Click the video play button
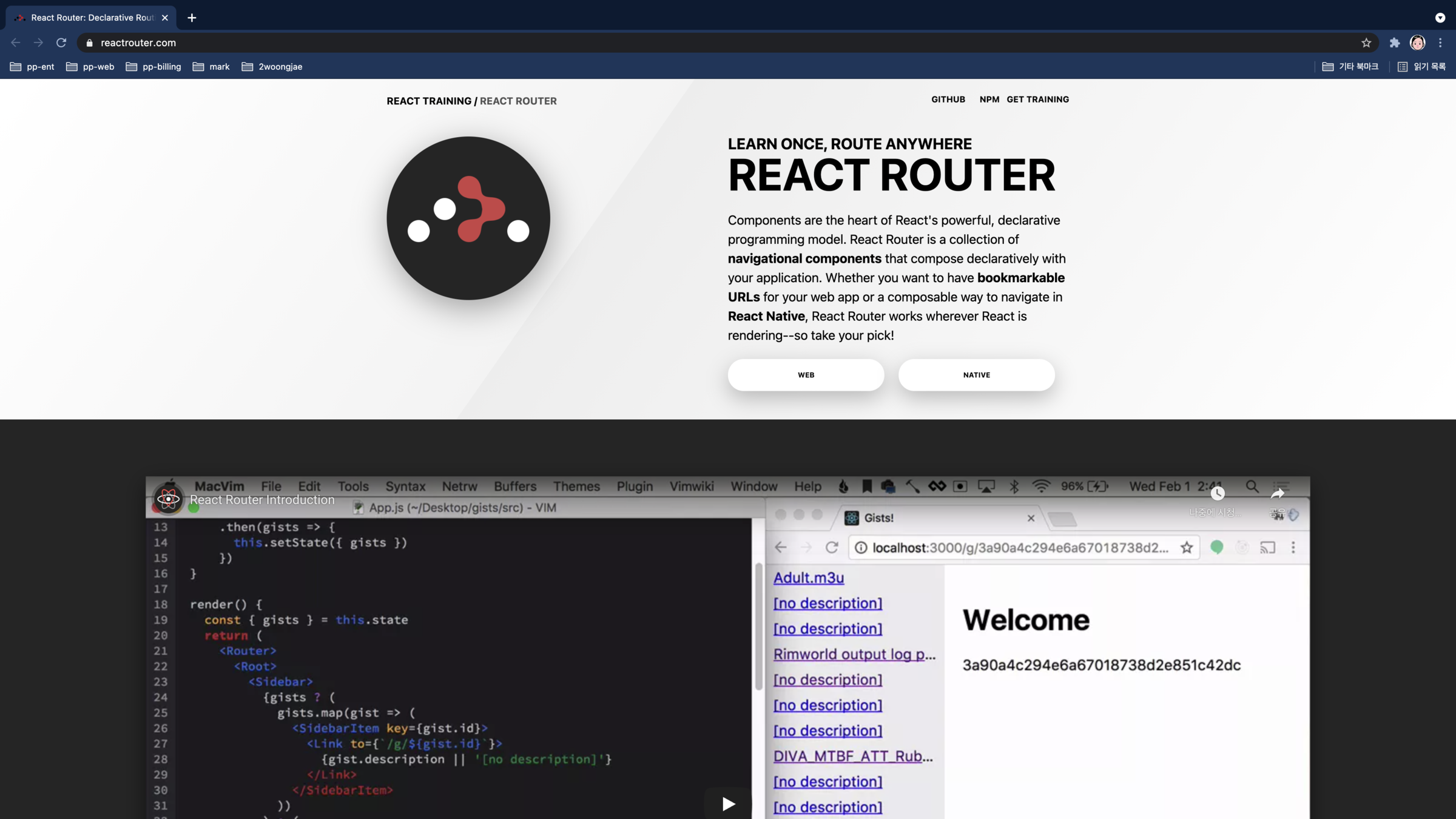 pyautogui.click(x=728, y=803)
